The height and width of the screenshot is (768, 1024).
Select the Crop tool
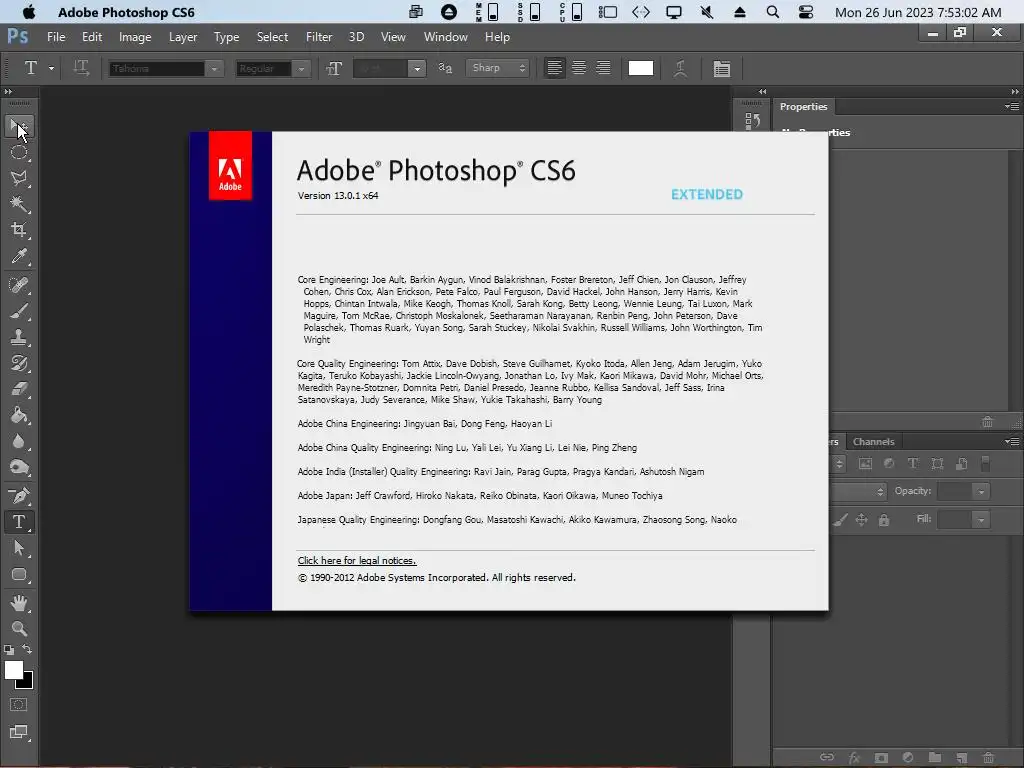[19, 230]
